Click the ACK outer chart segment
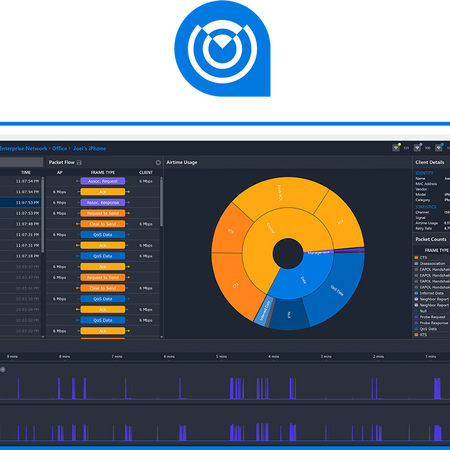The image size is (450, 450). (341, 222)
